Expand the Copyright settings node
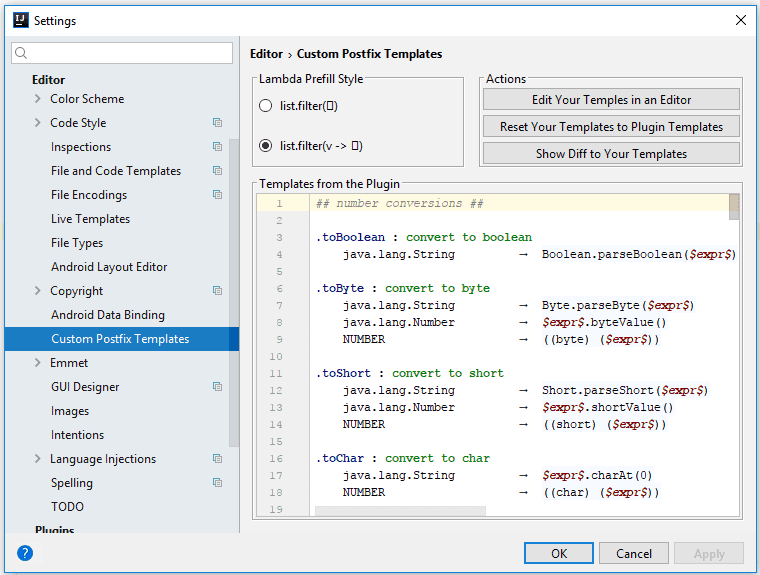The image size is (760, 575). 38,291
